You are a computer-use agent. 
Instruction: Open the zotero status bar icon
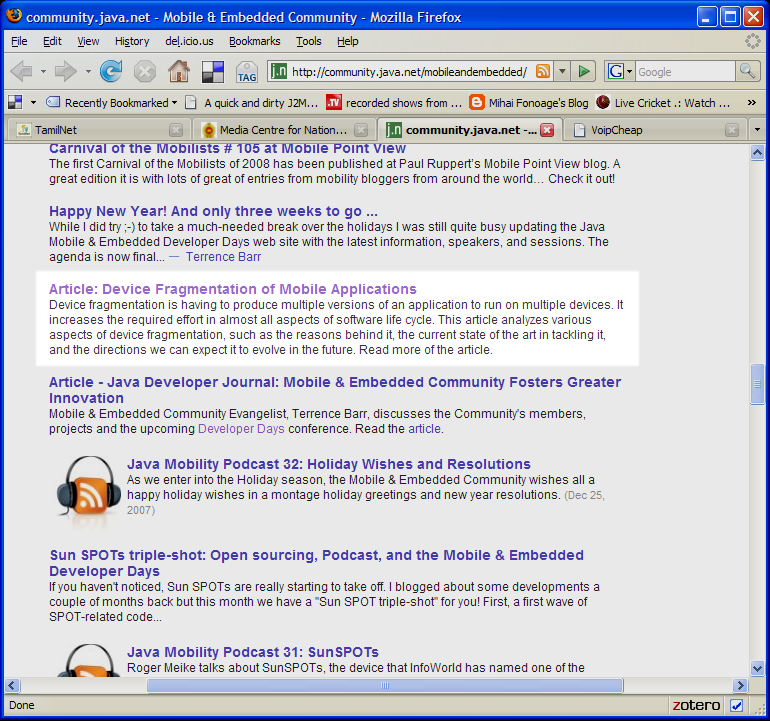pyautogui.click(x=695, y=705)
